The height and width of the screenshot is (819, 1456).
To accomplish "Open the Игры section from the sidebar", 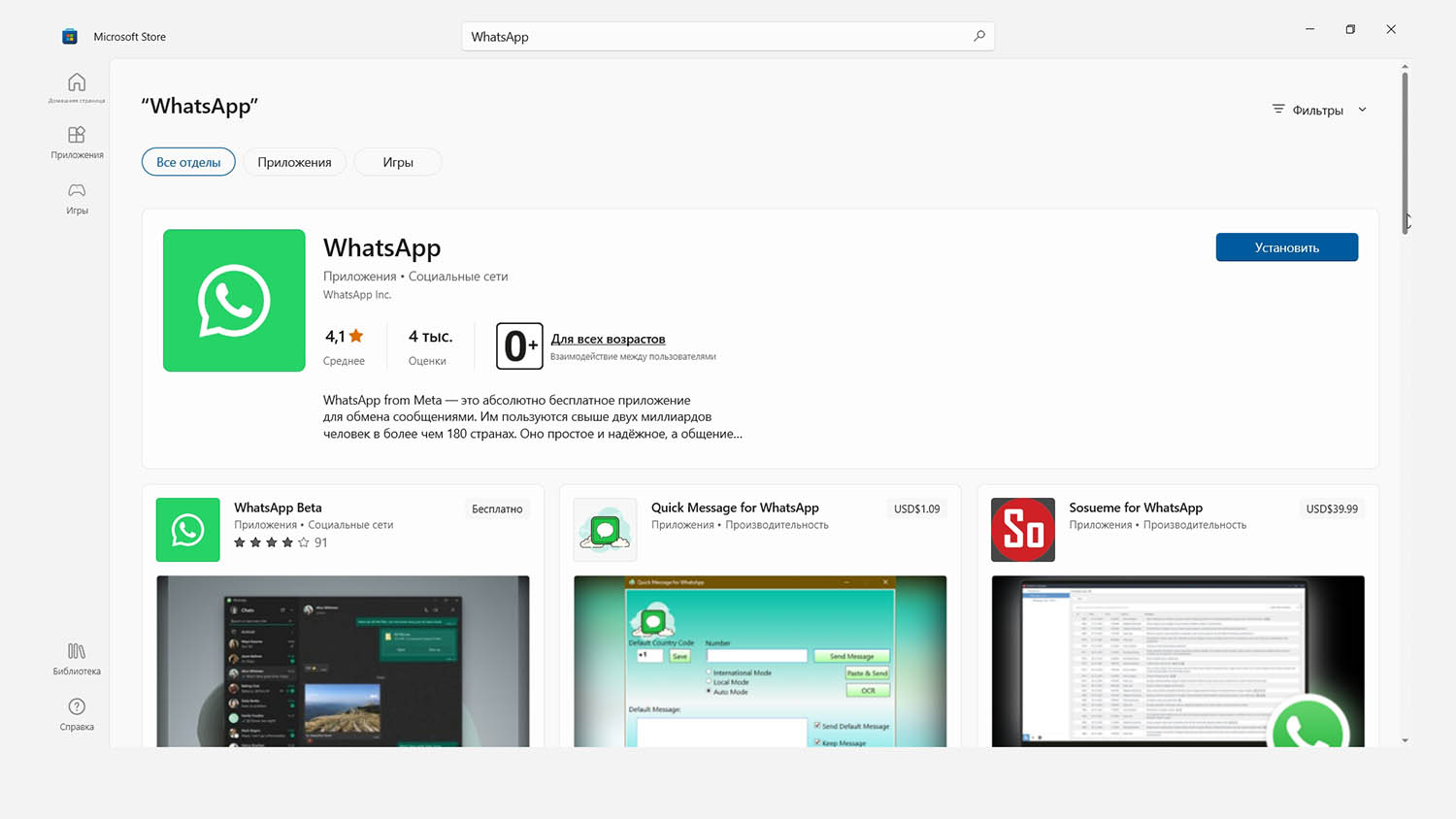I will (76, 199).
